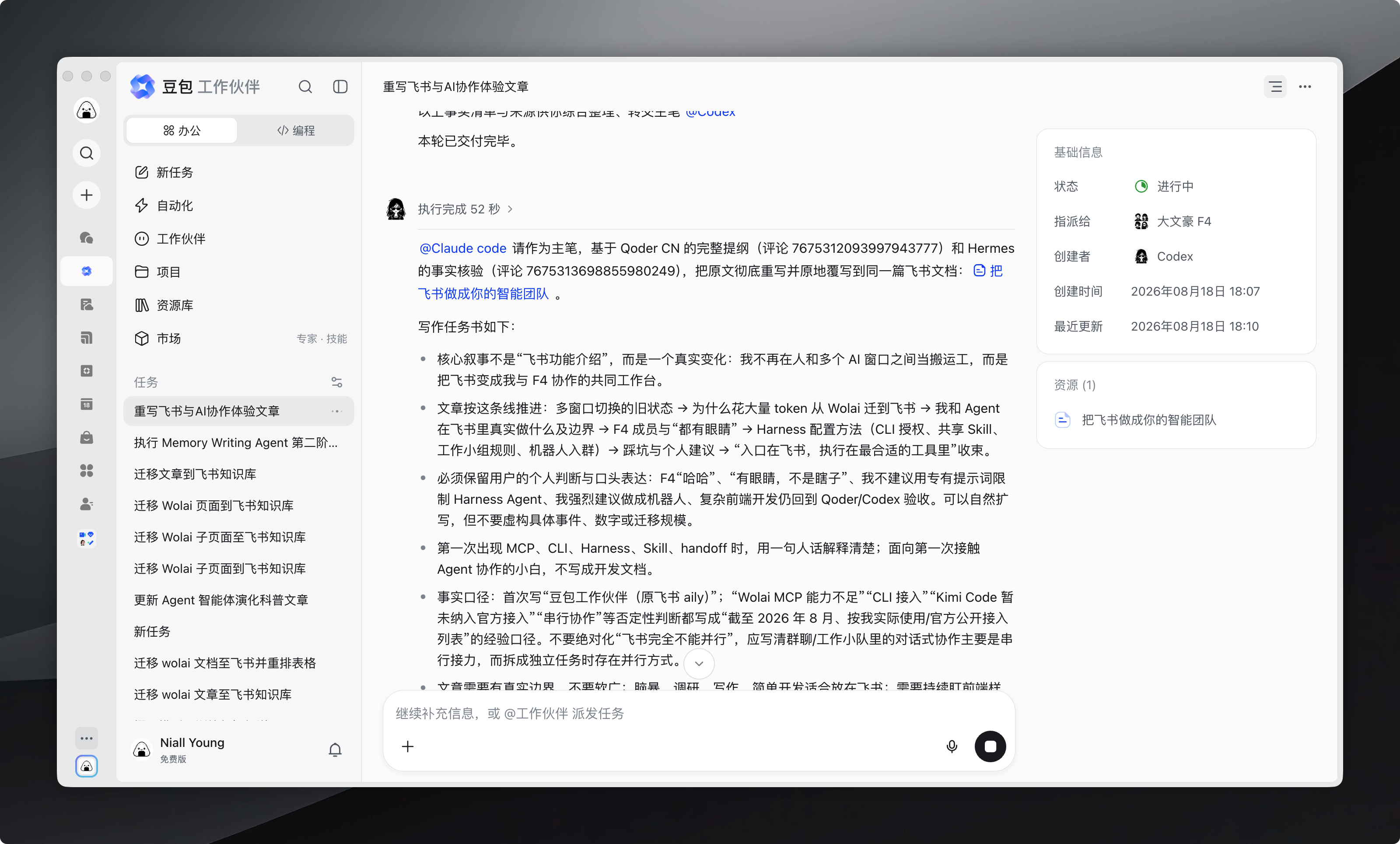The image size is (1400, 844).
Task: Open the 新任务 entry in the task list
Action: tap(238, 631)
